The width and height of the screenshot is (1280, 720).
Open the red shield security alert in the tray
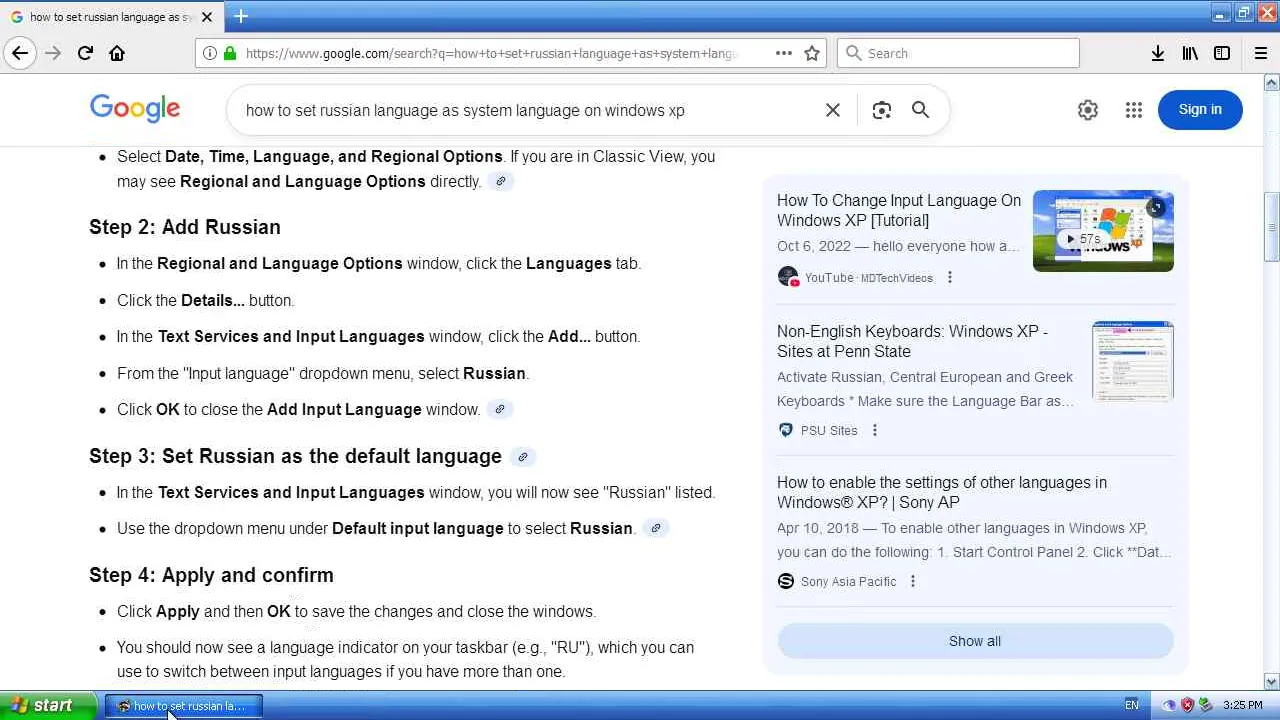[x=1188, y=705]
